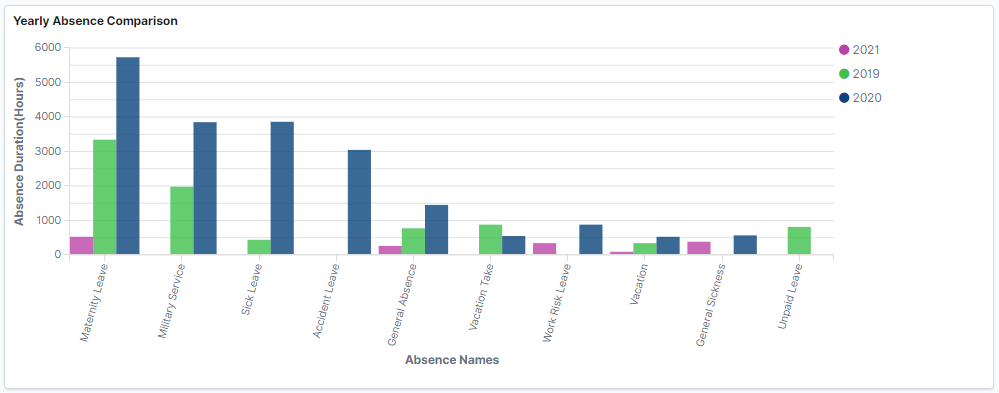999x393 pixels.
Task: Select the 2021 Vacation bar
Action: (x=622, y=253)
